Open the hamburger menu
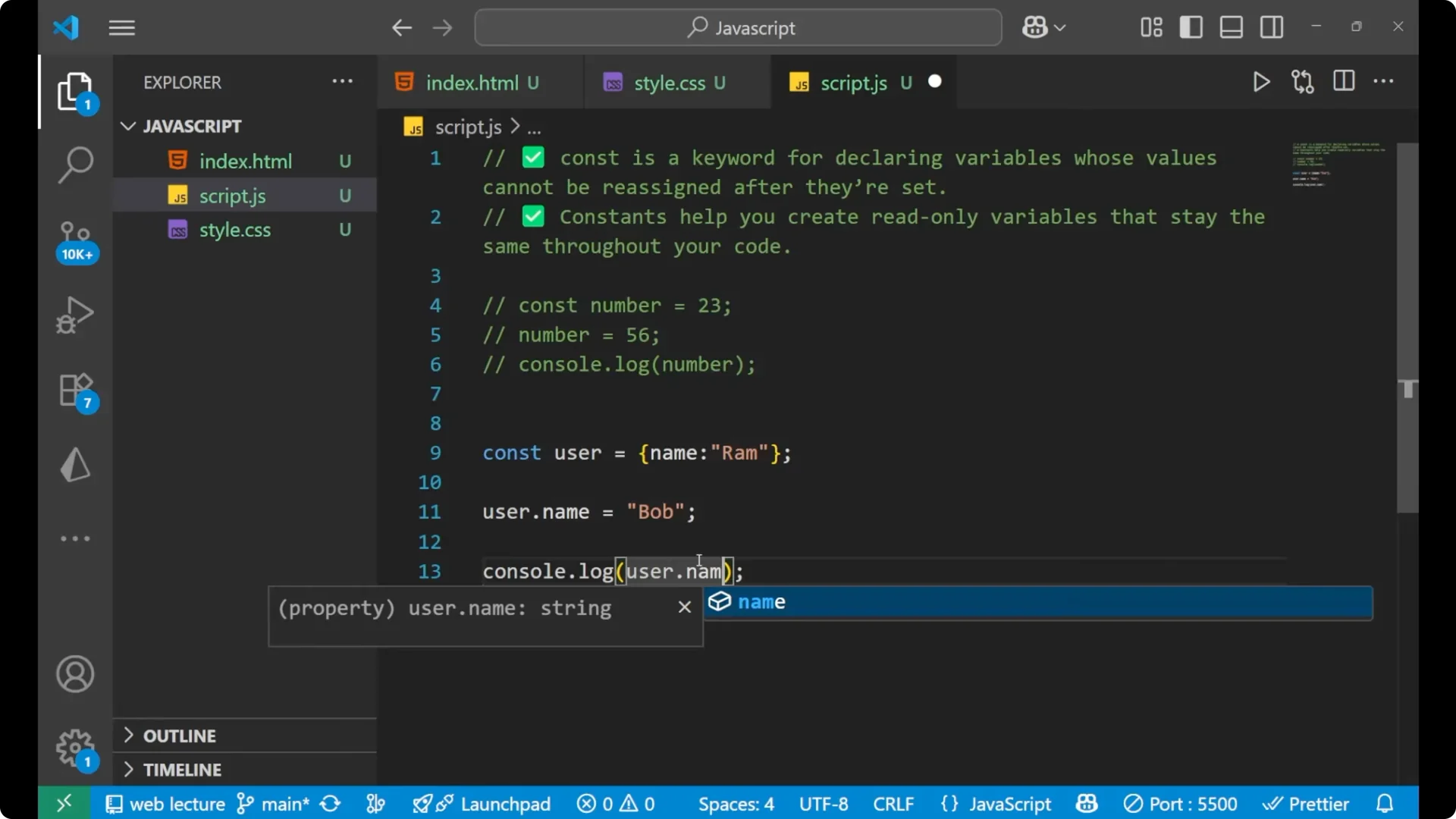Screen dimensions: 1456x819 [121, 27]
